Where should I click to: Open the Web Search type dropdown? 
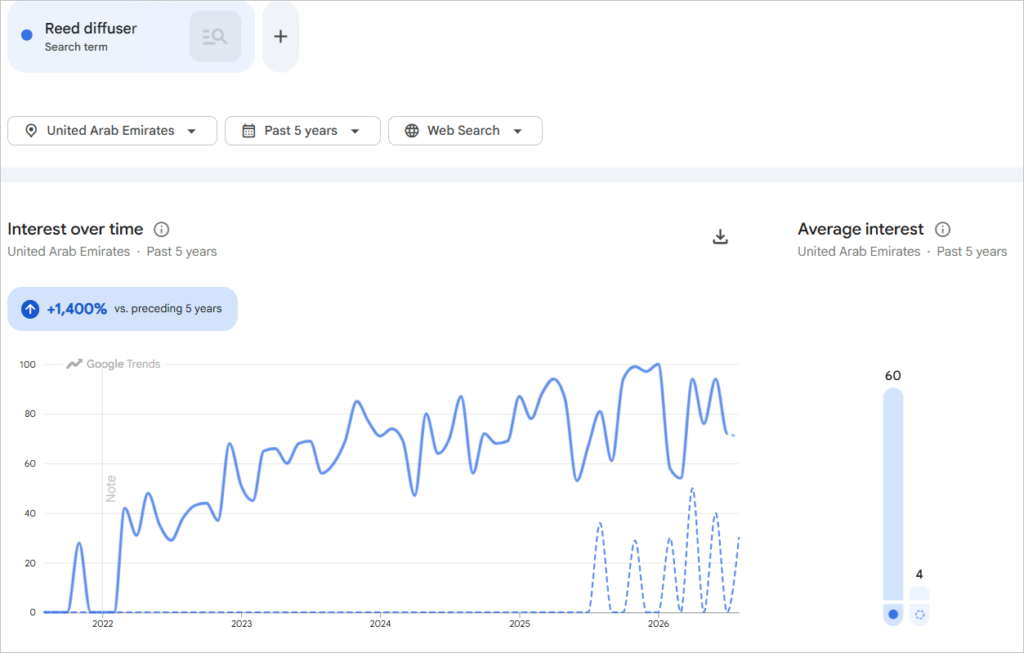pos(465,131)
